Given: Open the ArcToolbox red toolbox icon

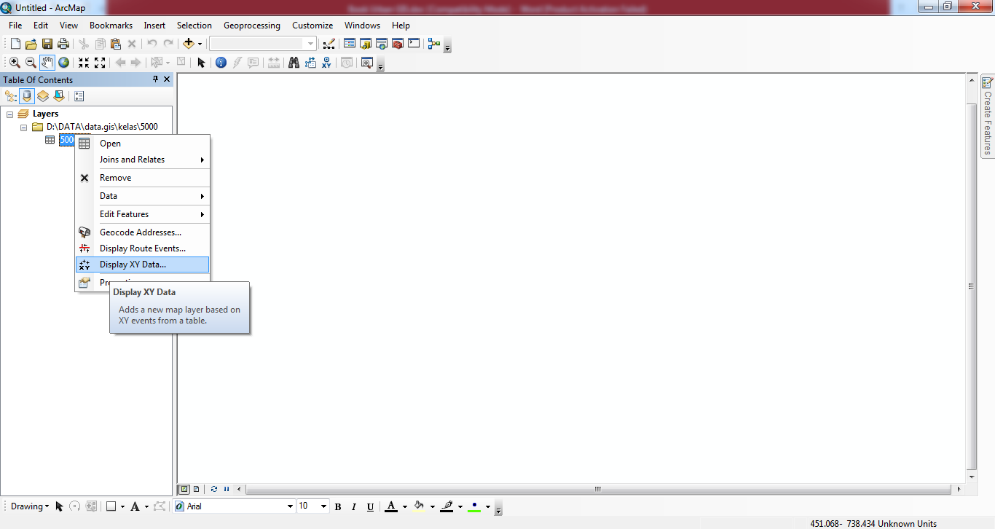Looking at the screenshot, I should 398,44.
